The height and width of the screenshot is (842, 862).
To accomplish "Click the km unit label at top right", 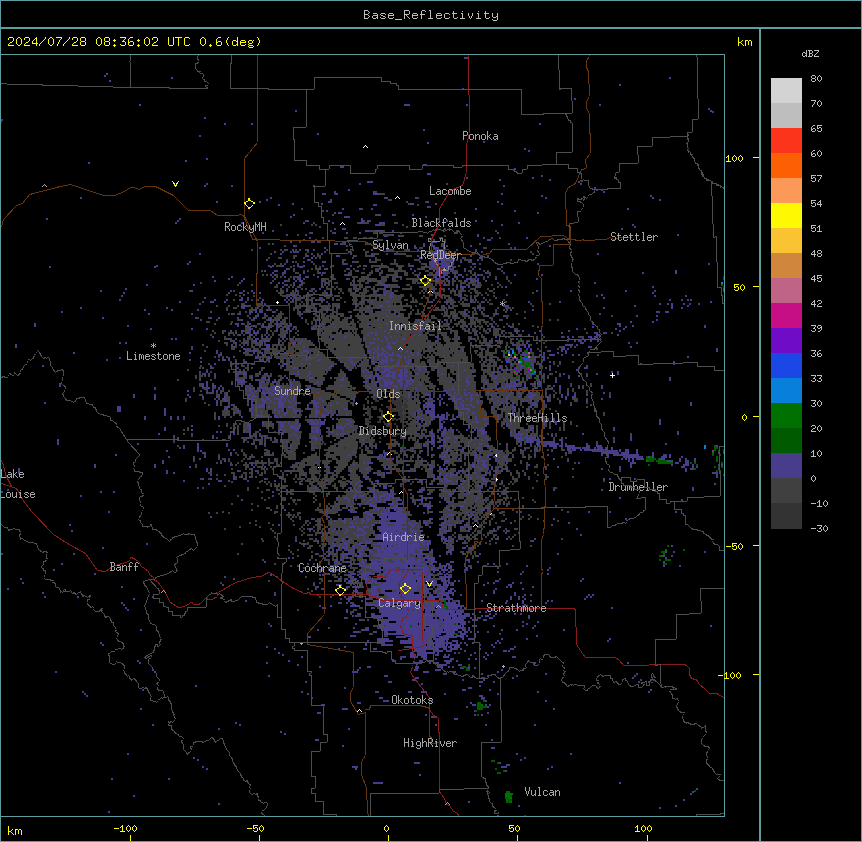I will coord(744,42).
